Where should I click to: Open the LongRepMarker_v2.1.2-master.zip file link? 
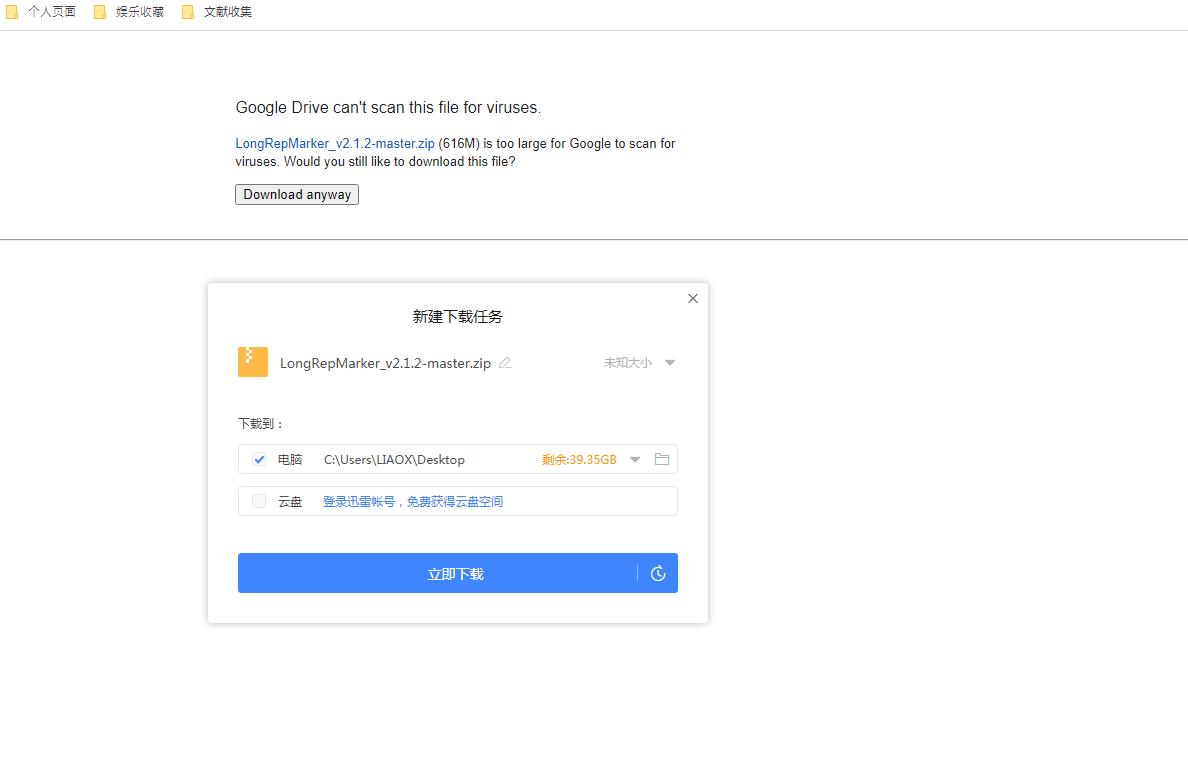[x=334, y=143]
